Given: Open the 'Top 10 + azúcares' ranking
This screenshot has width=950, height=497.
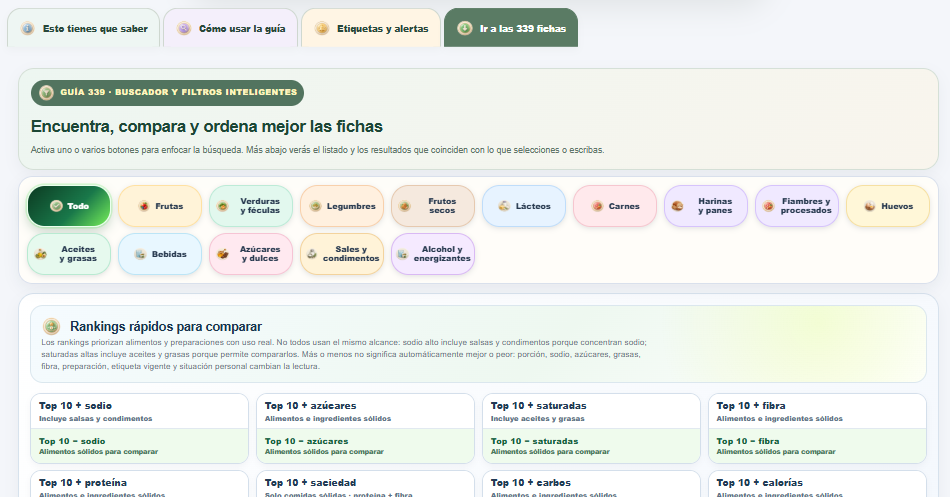Looking at the screenshot, I should 365,411.
